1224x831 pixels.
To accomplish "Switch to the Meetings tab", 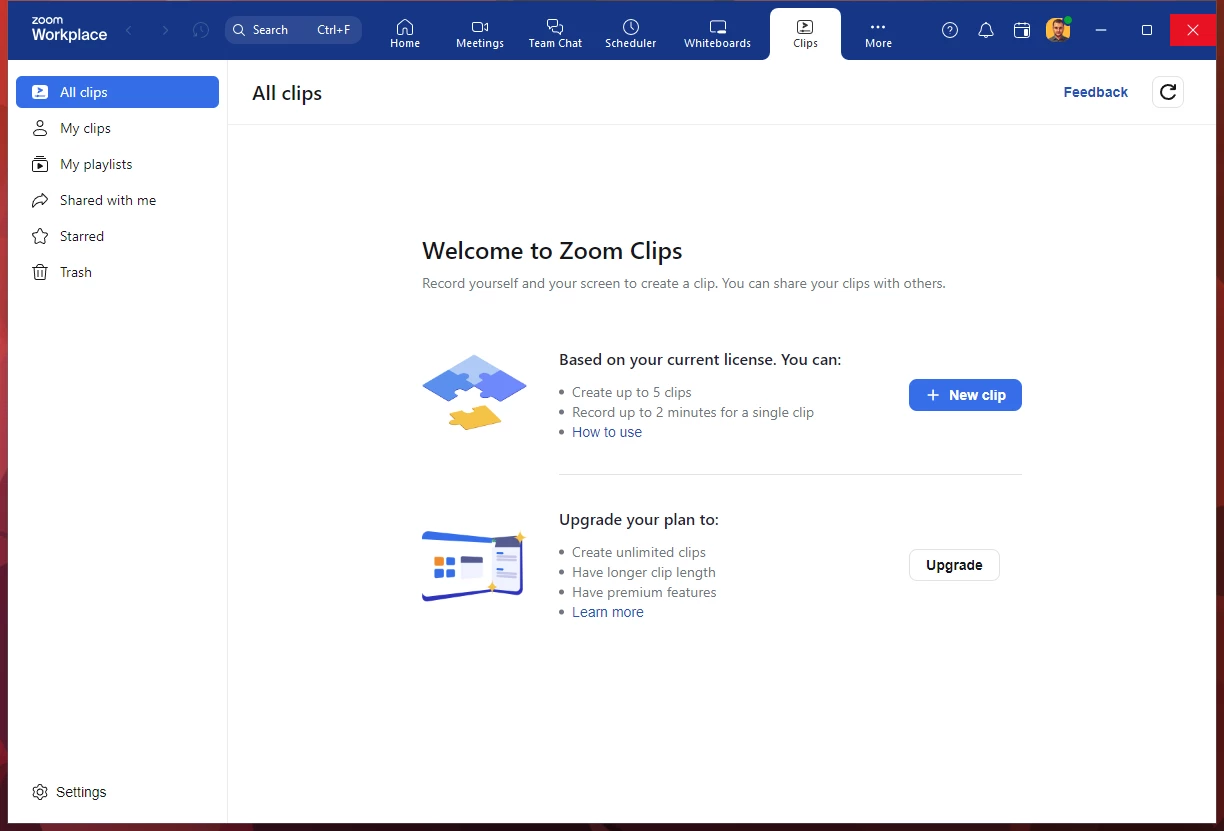I will pyautogui.click(x=480, y=34).
